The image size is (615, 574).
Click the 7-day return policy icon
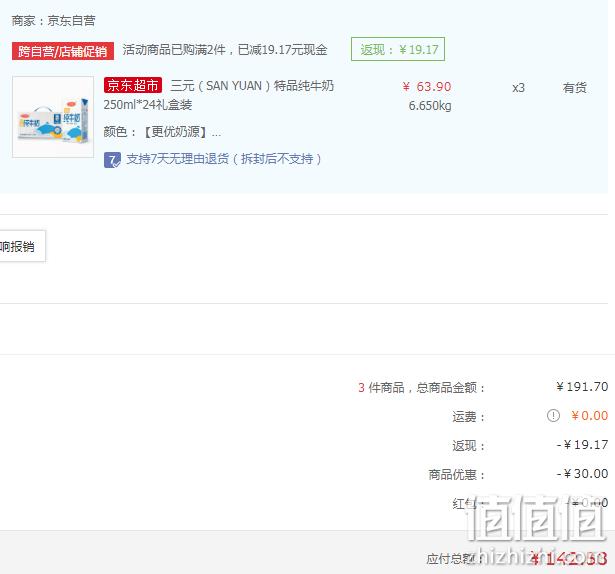coord(112,160)
